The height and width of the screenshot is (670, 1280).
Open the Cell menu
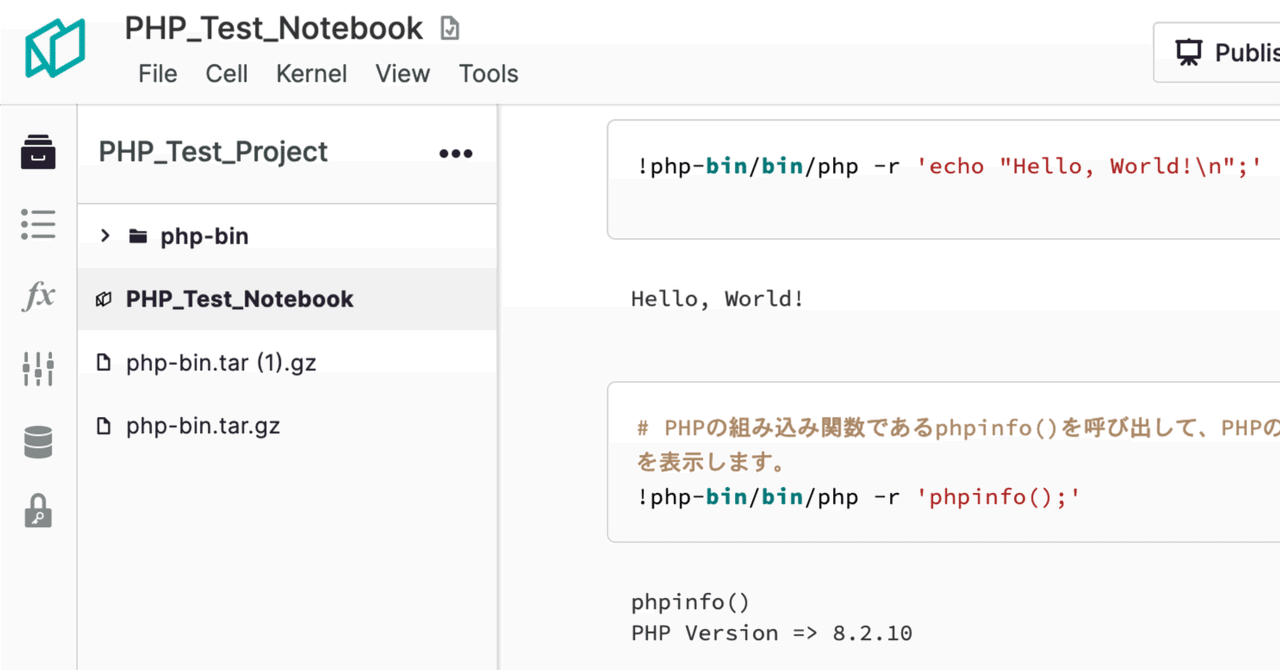(226, 73)
